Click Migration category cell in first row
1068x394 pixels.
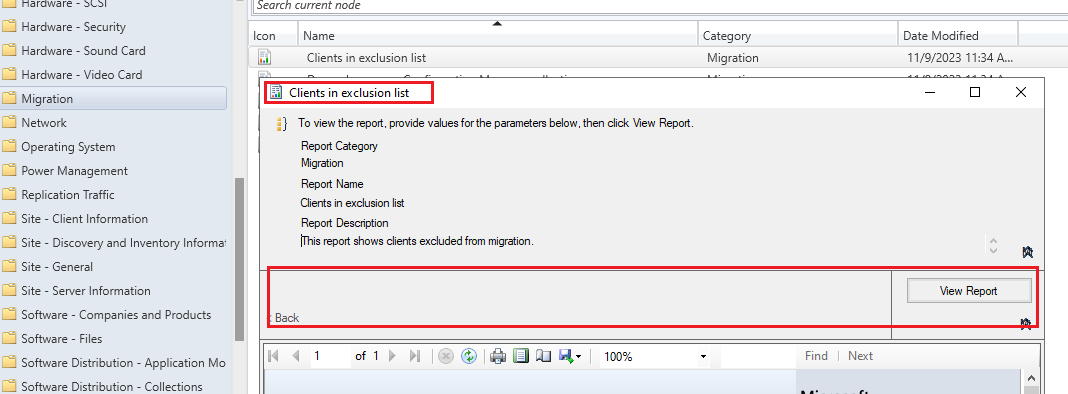732,58
